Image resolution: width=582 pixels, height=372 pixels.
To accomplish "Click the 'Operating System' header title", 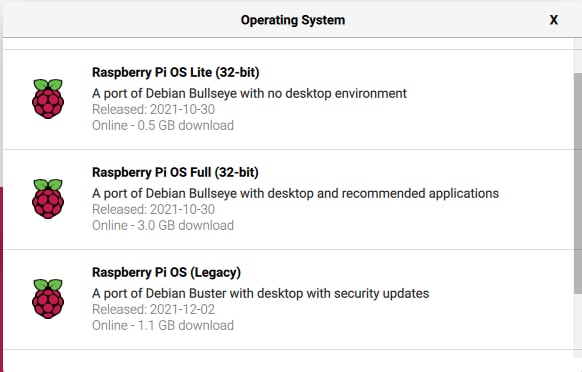I will [293, 20].
